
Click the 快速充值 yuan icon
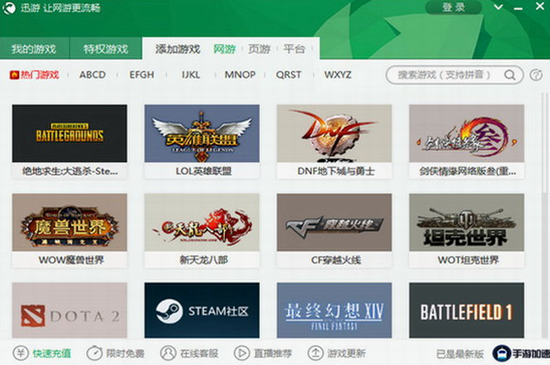point(21,353)
